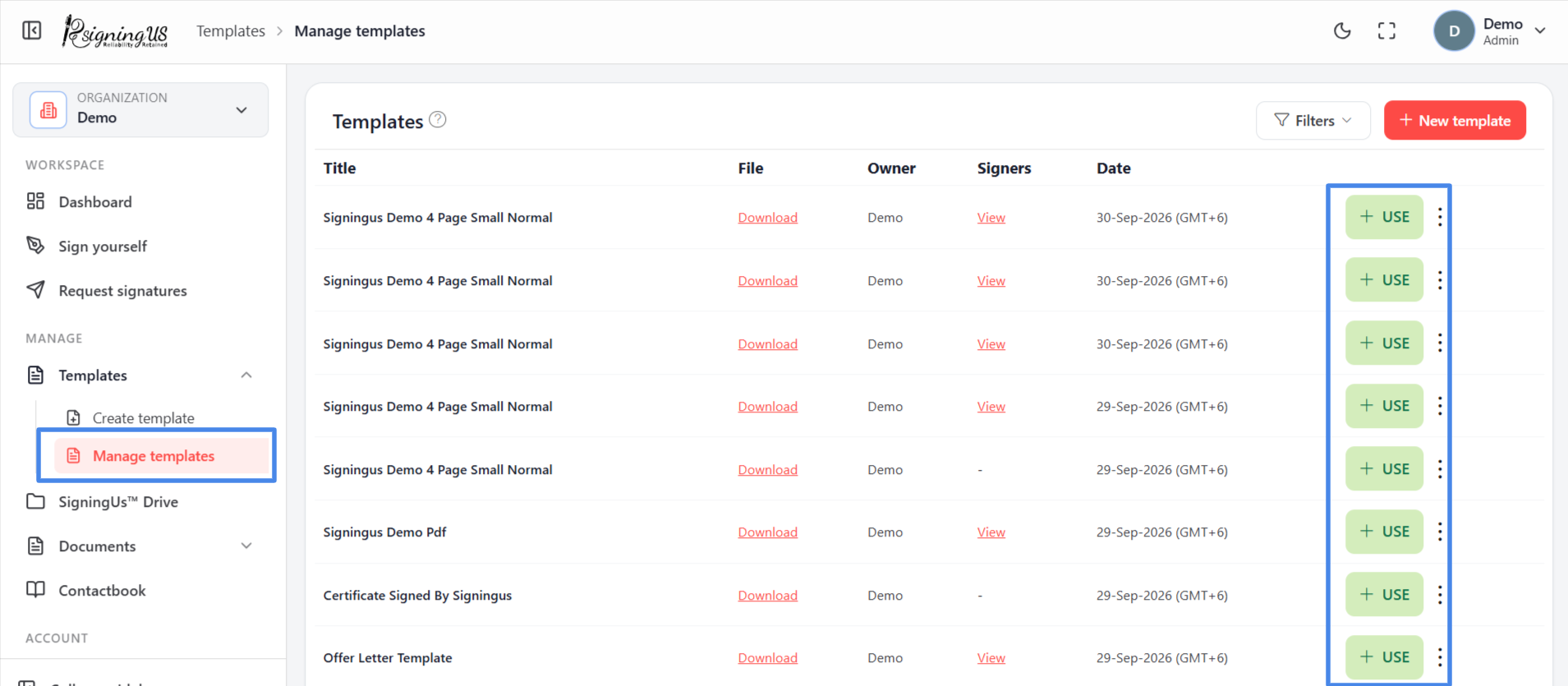Use the Offer Letter Template
The width and height of the screenshot is (1568, 686).
click(x=1384, y=657)
